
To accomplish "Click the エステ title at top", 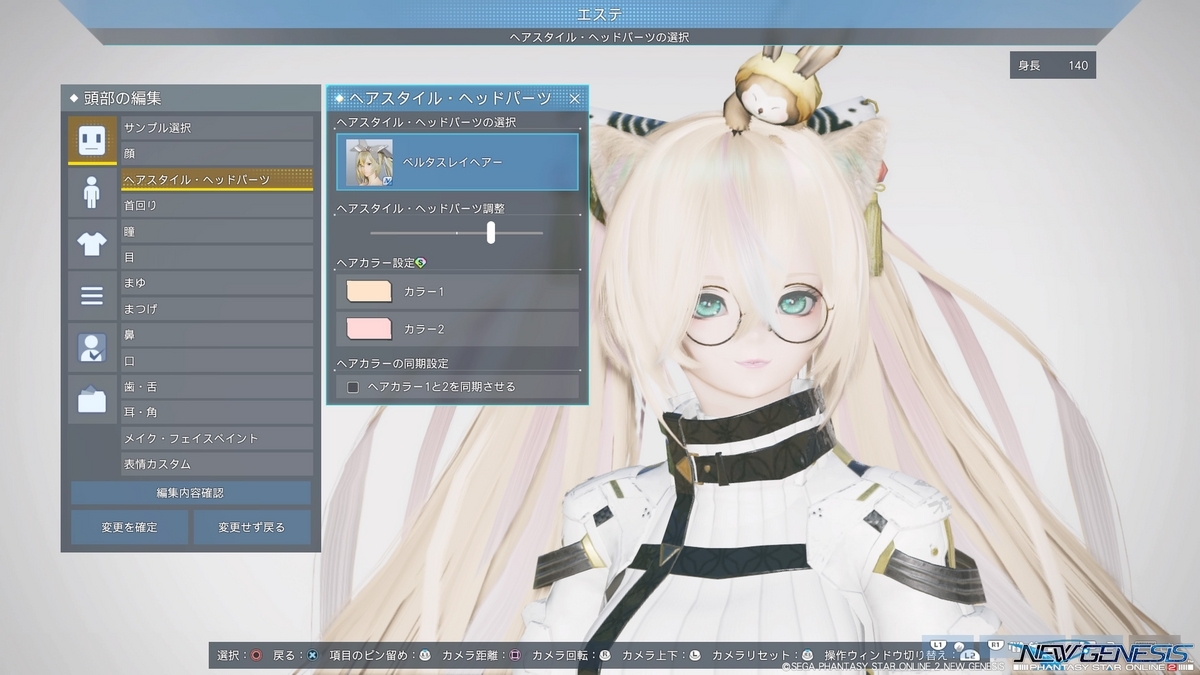I will (x=600, y=14).
